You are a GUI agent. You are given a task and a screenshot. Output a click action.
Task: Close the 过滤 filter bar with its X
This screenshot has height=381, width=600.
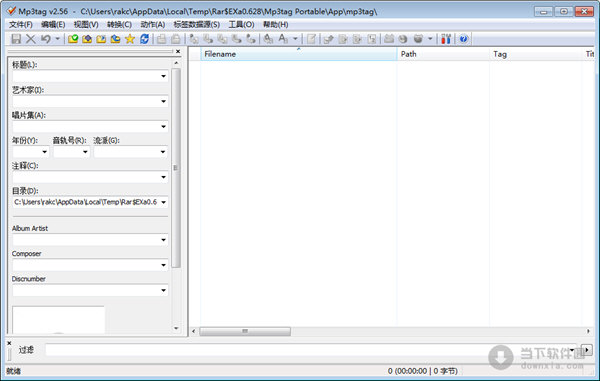tap(9, 343)
